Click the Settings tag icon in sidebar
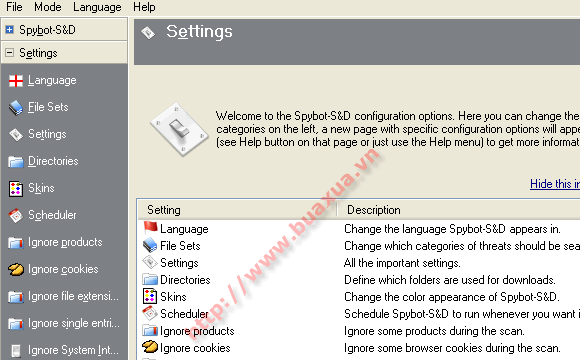Image resolution: width=580 pixels, height=360 pixels. point(16,134)
